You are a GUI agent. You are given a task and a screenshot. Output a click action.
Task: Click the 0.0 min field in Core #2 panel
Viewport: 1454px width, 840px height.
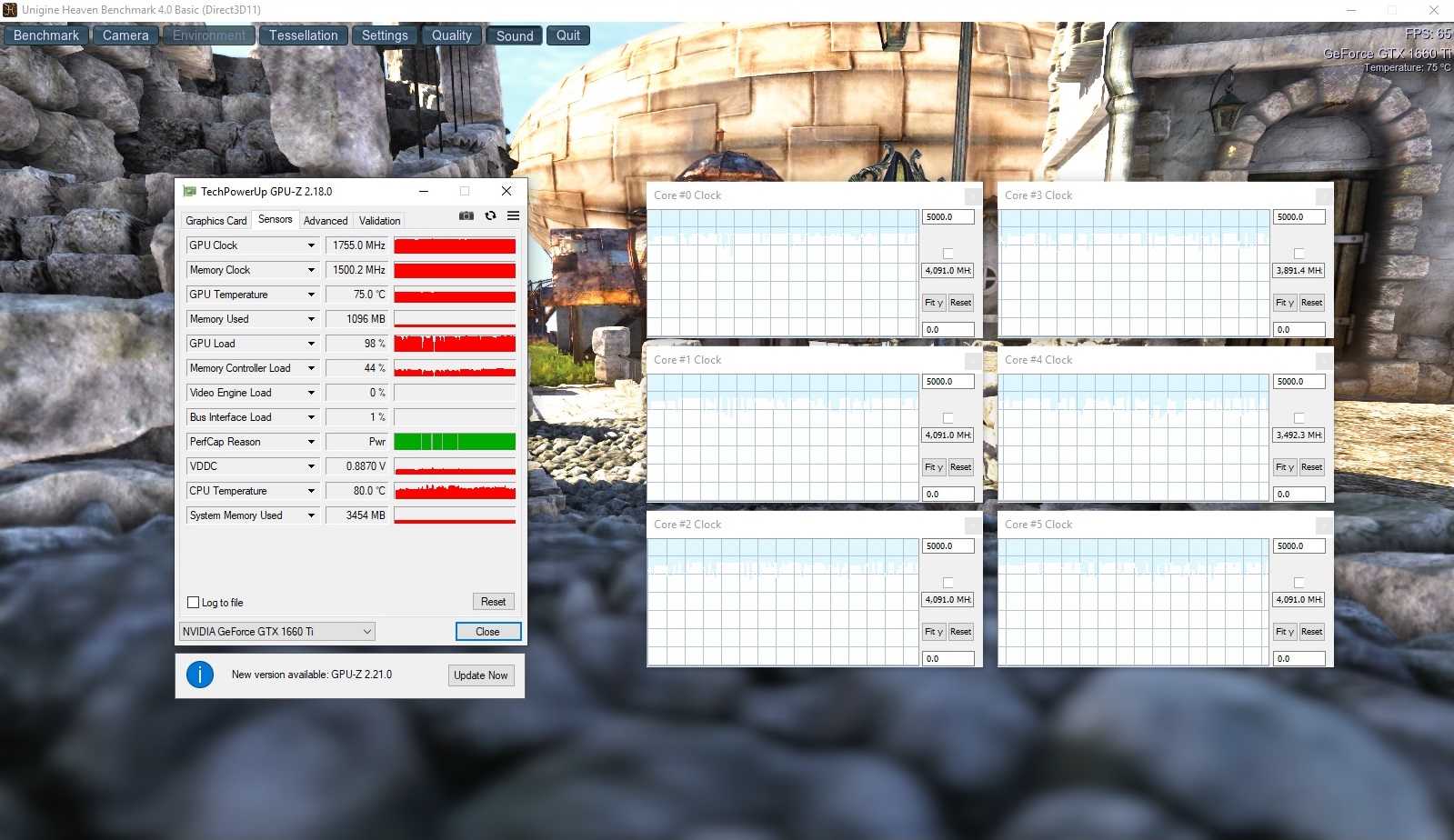[x=948, y=659]
